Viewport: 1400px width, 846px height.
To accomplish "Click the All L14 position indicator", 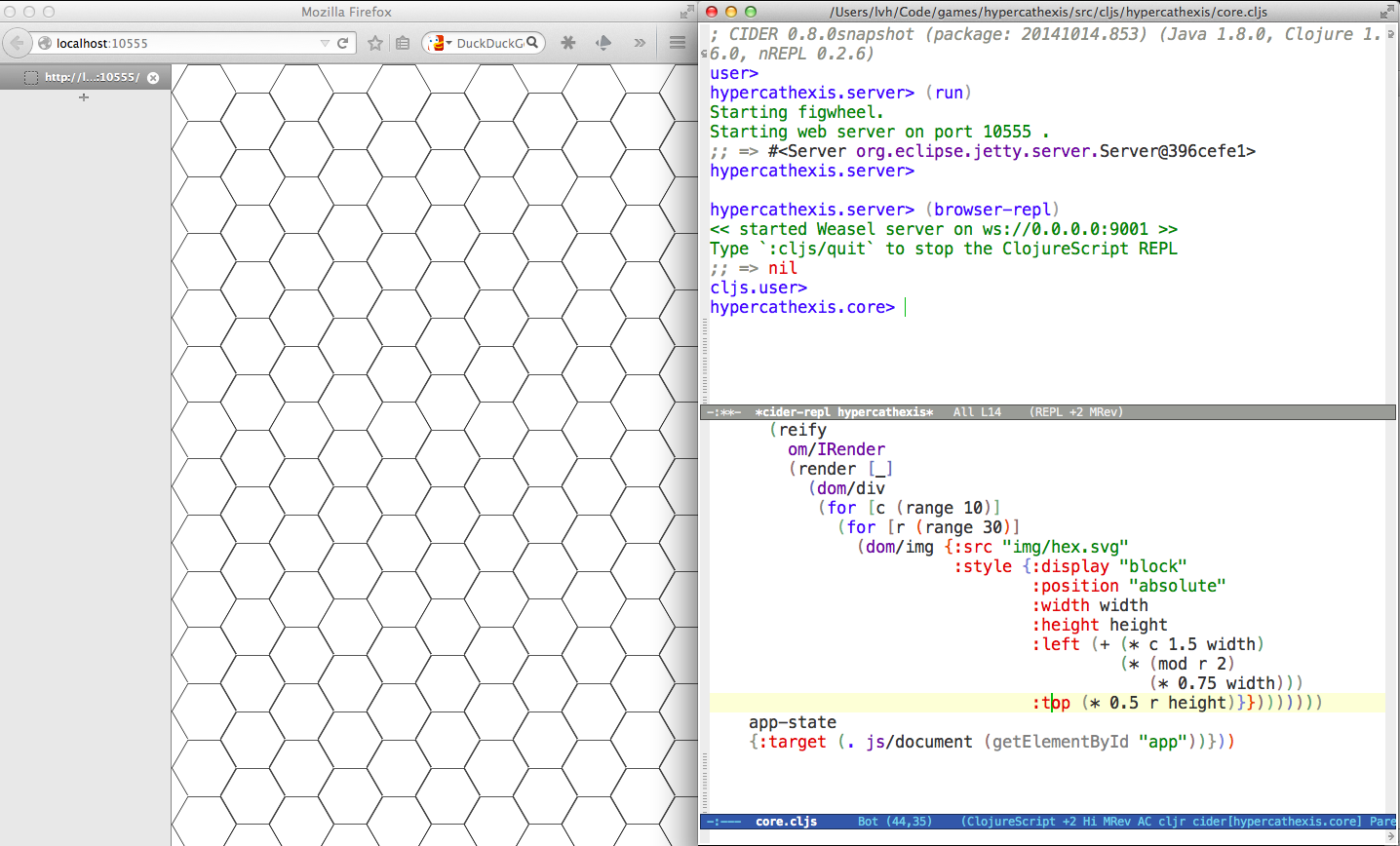I will tap(977, 412).
